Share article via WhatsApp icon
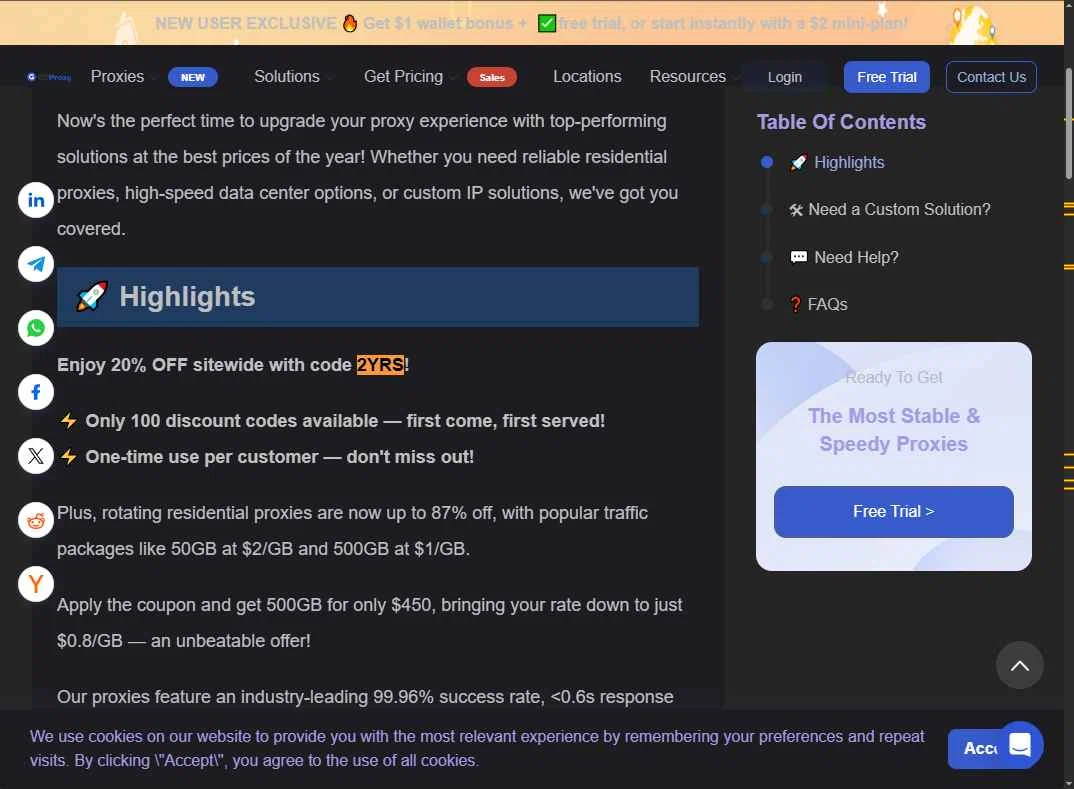 click(36, 328)
